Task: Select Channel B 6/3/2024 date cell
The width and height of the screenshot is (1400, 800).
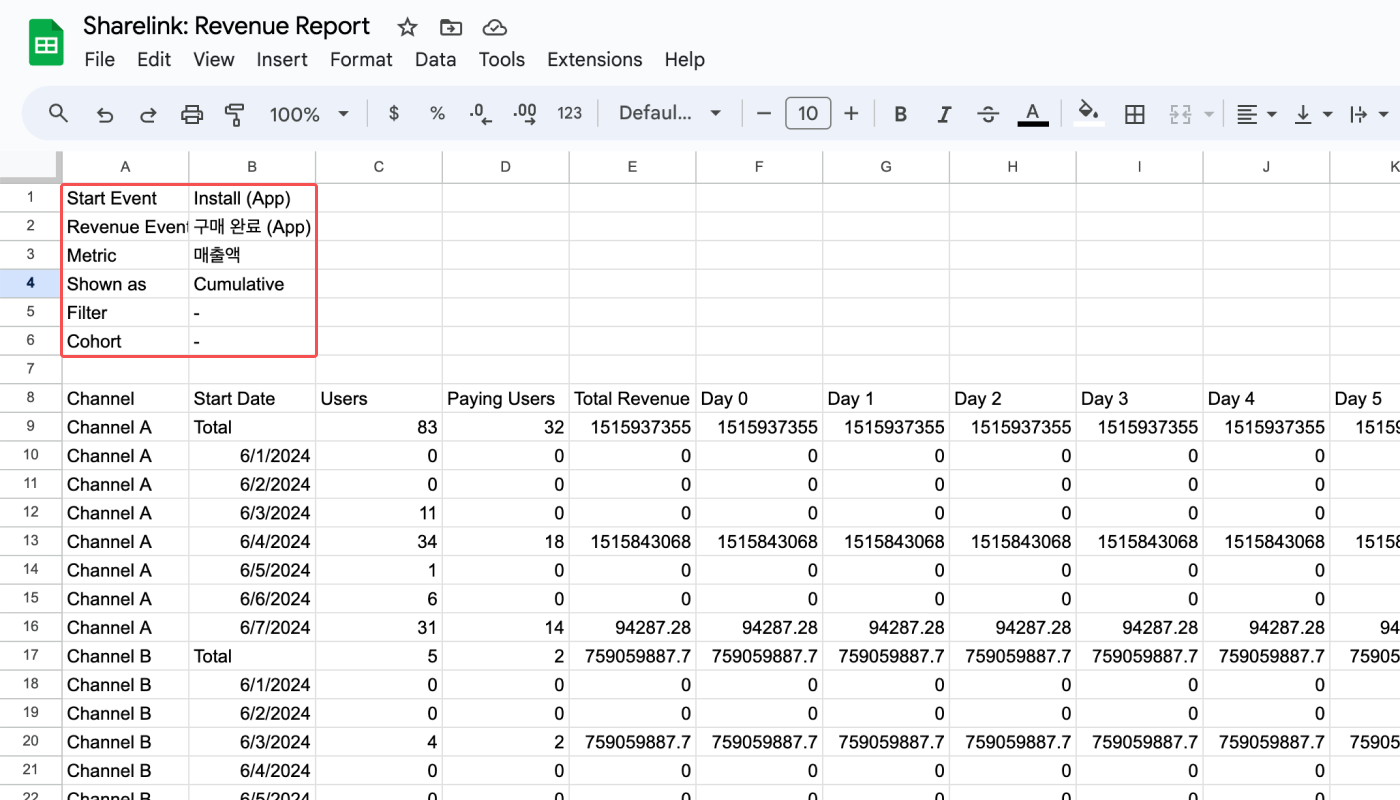Action: (252, 742)
